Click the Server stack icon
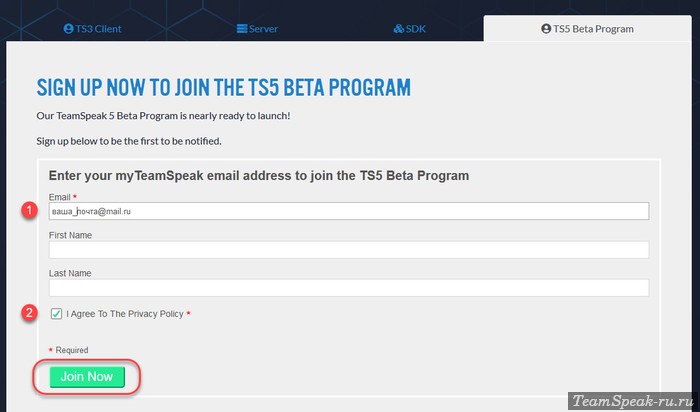 click(242, 29)
